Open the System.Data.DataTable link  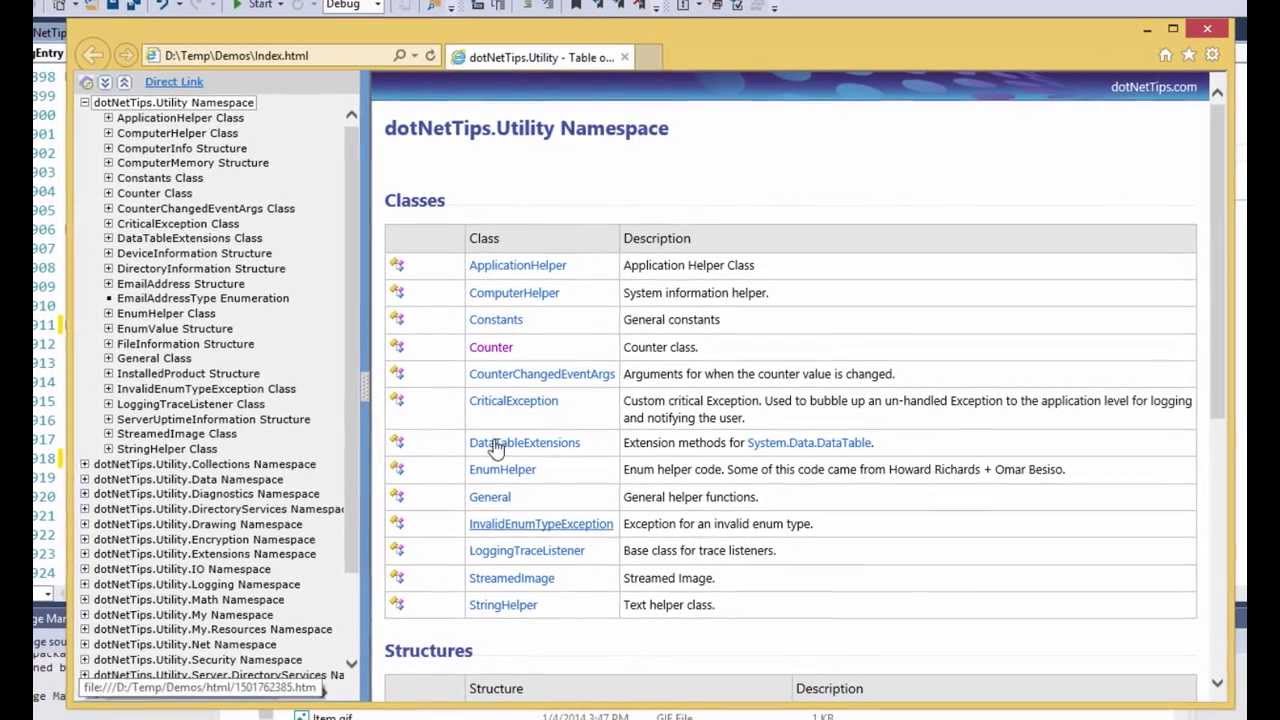[809, 443]
